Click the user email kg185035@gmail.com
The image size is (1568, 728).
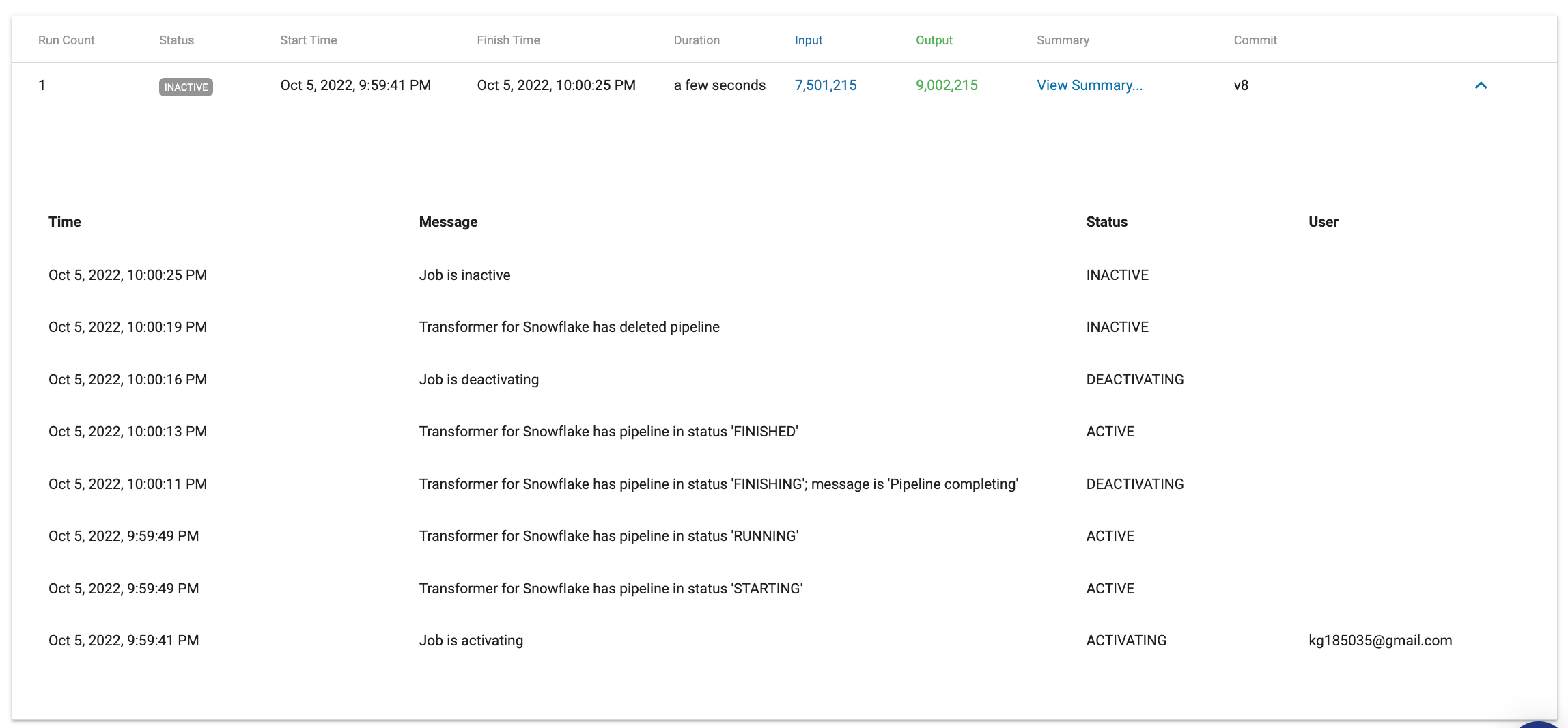point(1380,641)
